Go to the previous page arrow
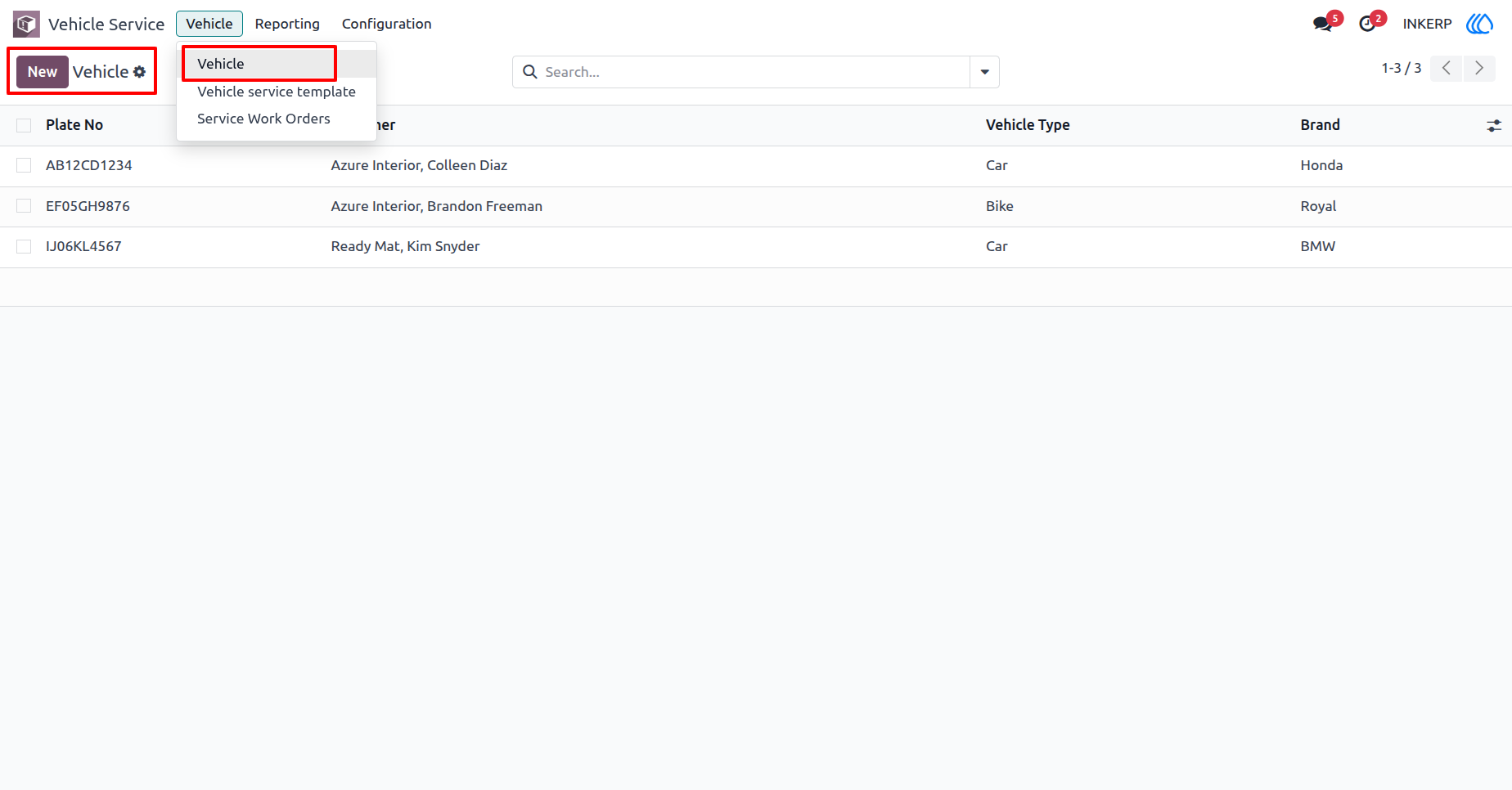Viewport: 1512px width, 790px height. pos(1447,69)
